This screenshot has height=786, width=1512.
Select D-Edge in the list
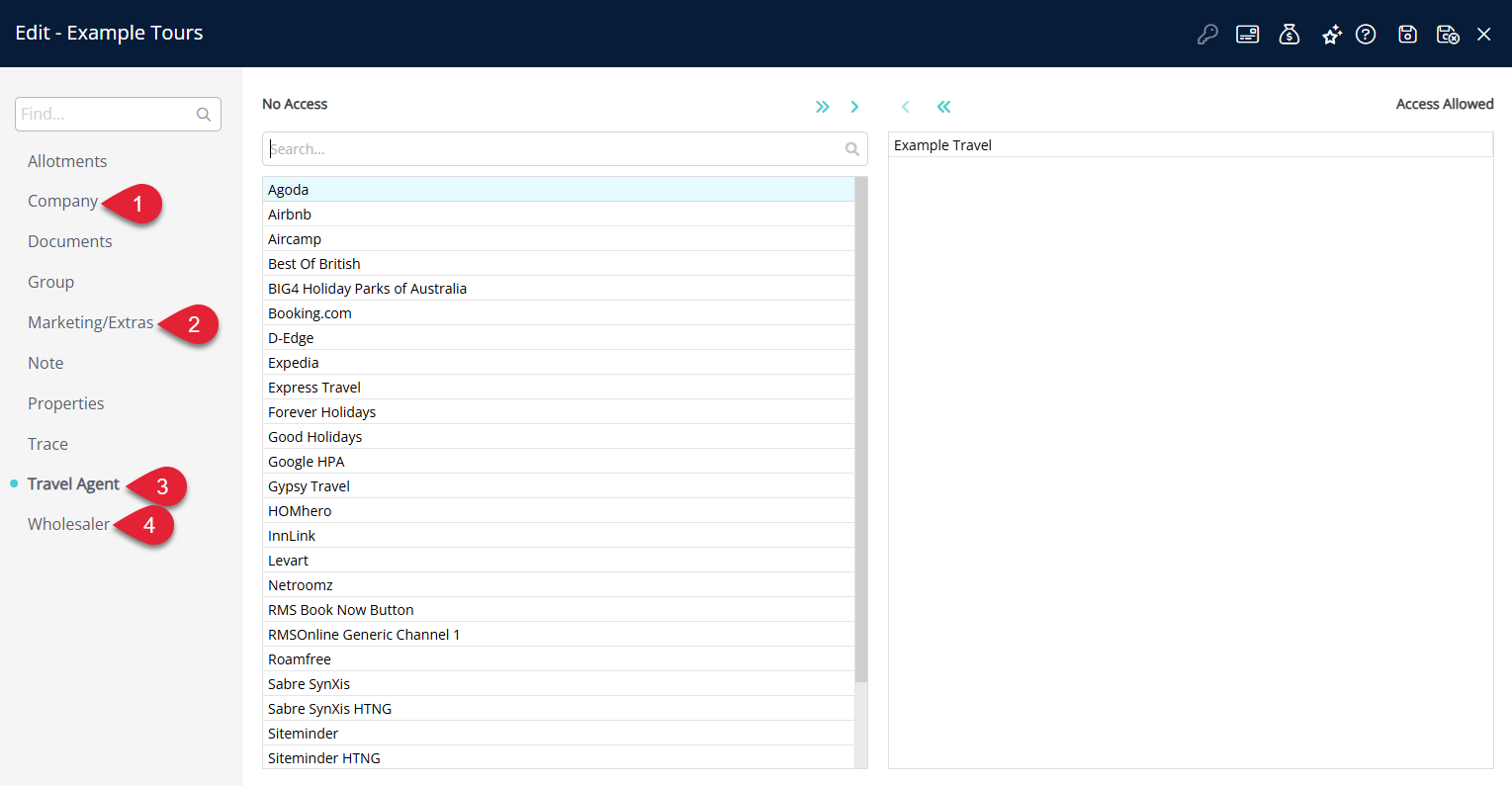click(x=559, y=338)
